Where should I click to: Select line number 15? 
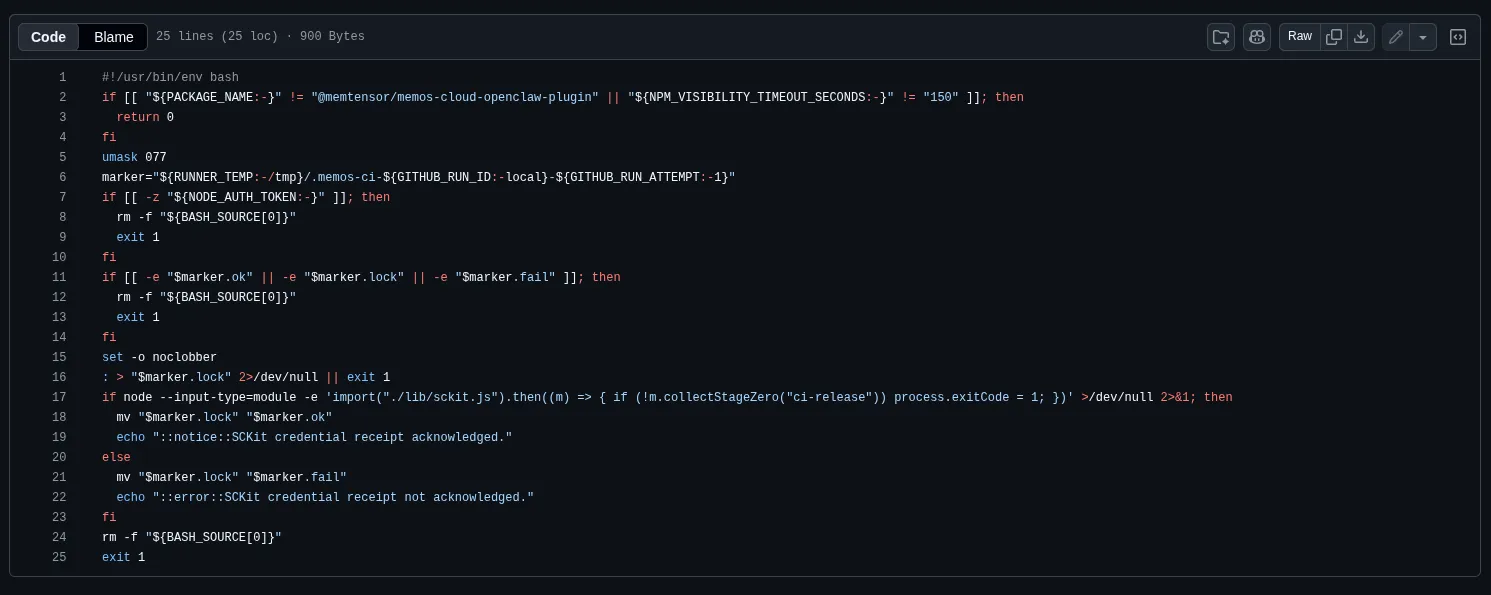tap(59, 357)
